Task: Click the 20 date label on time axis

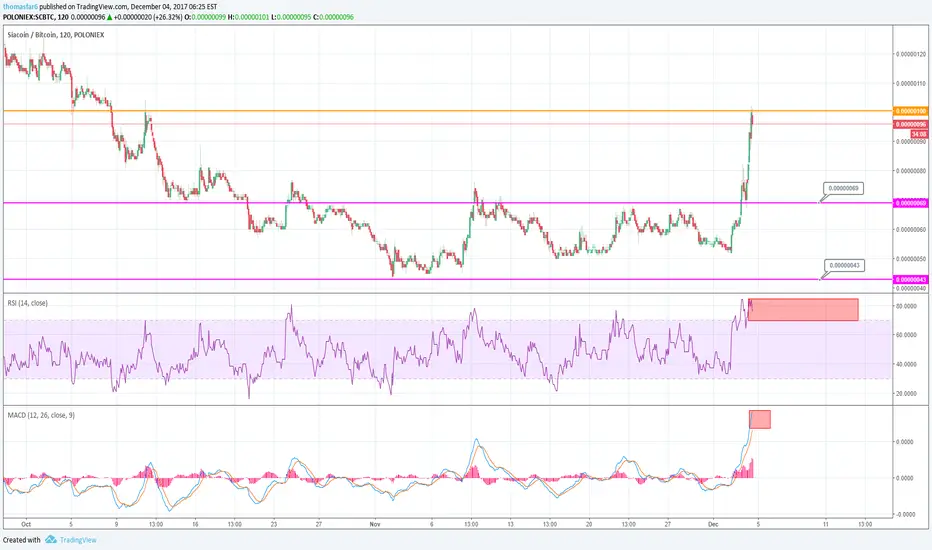Action: pyautogui.click(x=589, y=524)
